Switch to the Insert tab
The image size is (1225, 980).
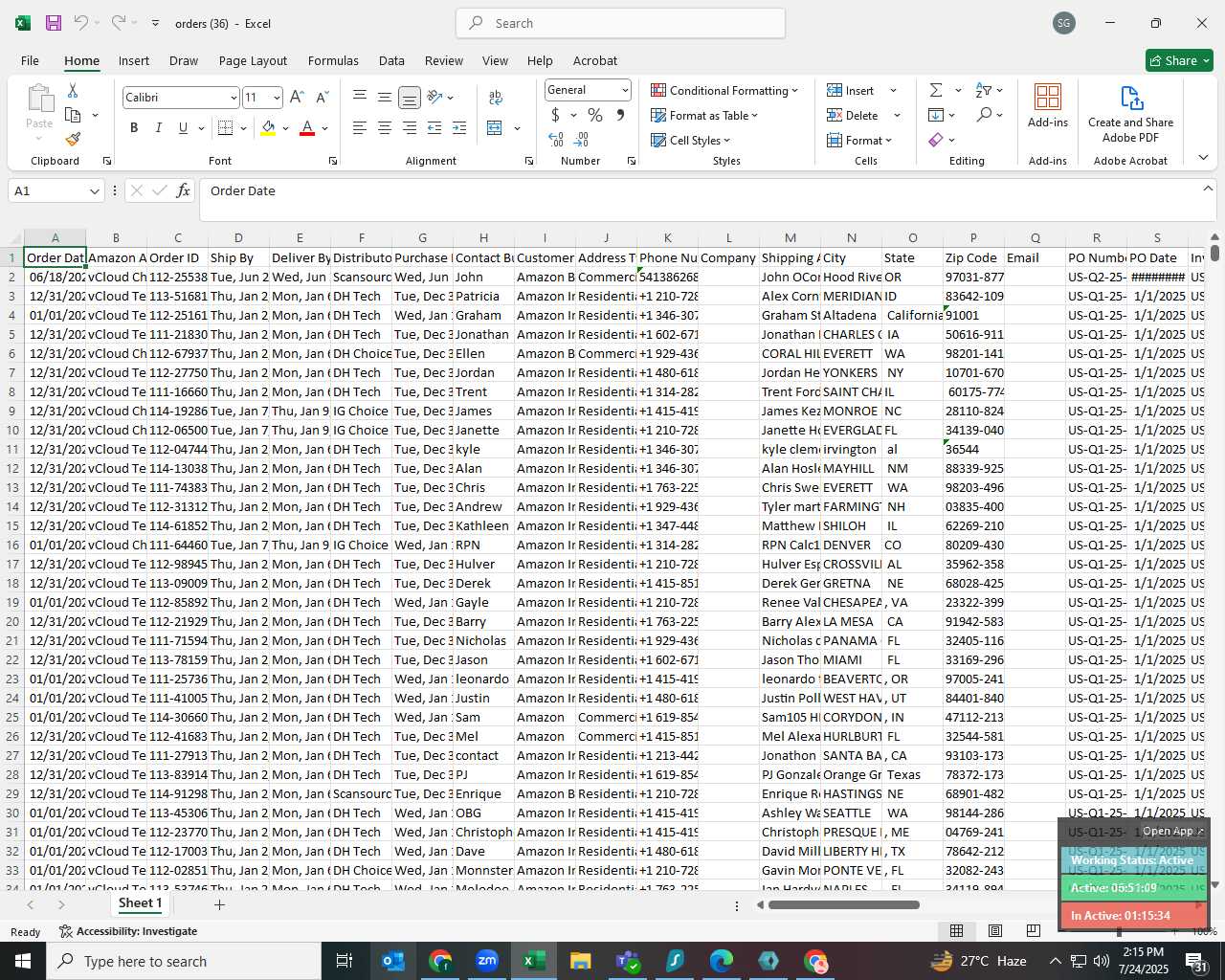(134, 60)
